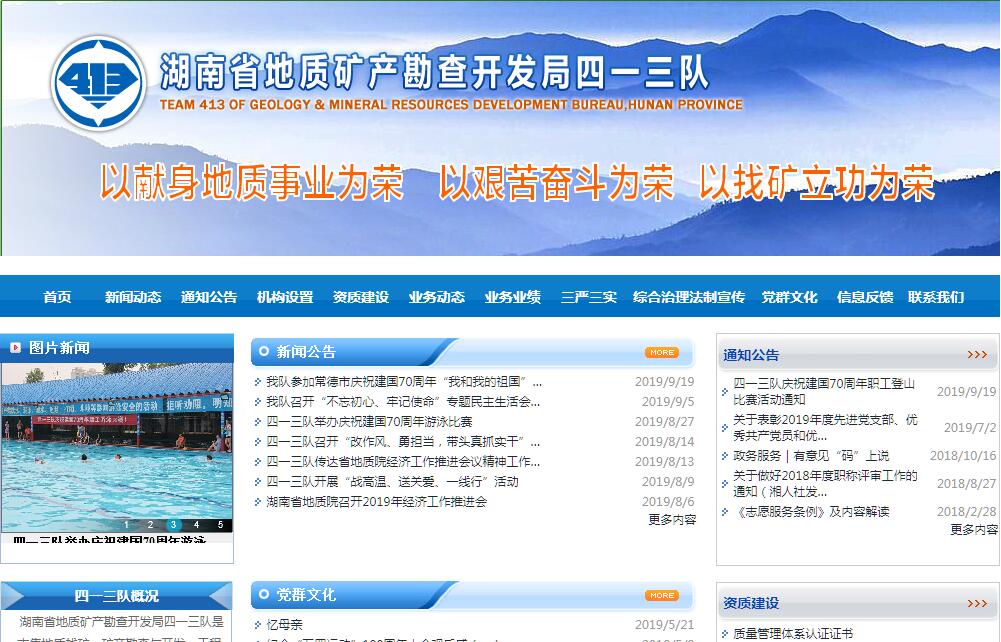Expand 更多内容 under the news list

pyautogui.click(x=671, y=520)
